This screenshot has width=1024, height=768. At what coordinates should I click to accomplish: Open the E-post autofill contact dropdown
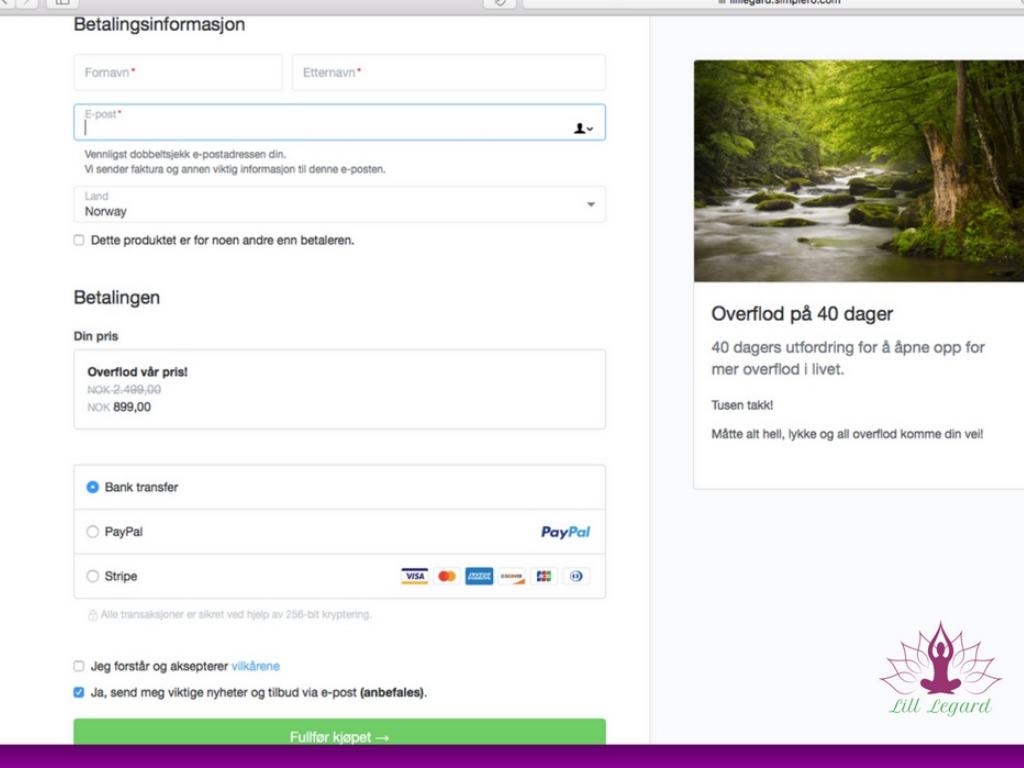tap(583, 128)
